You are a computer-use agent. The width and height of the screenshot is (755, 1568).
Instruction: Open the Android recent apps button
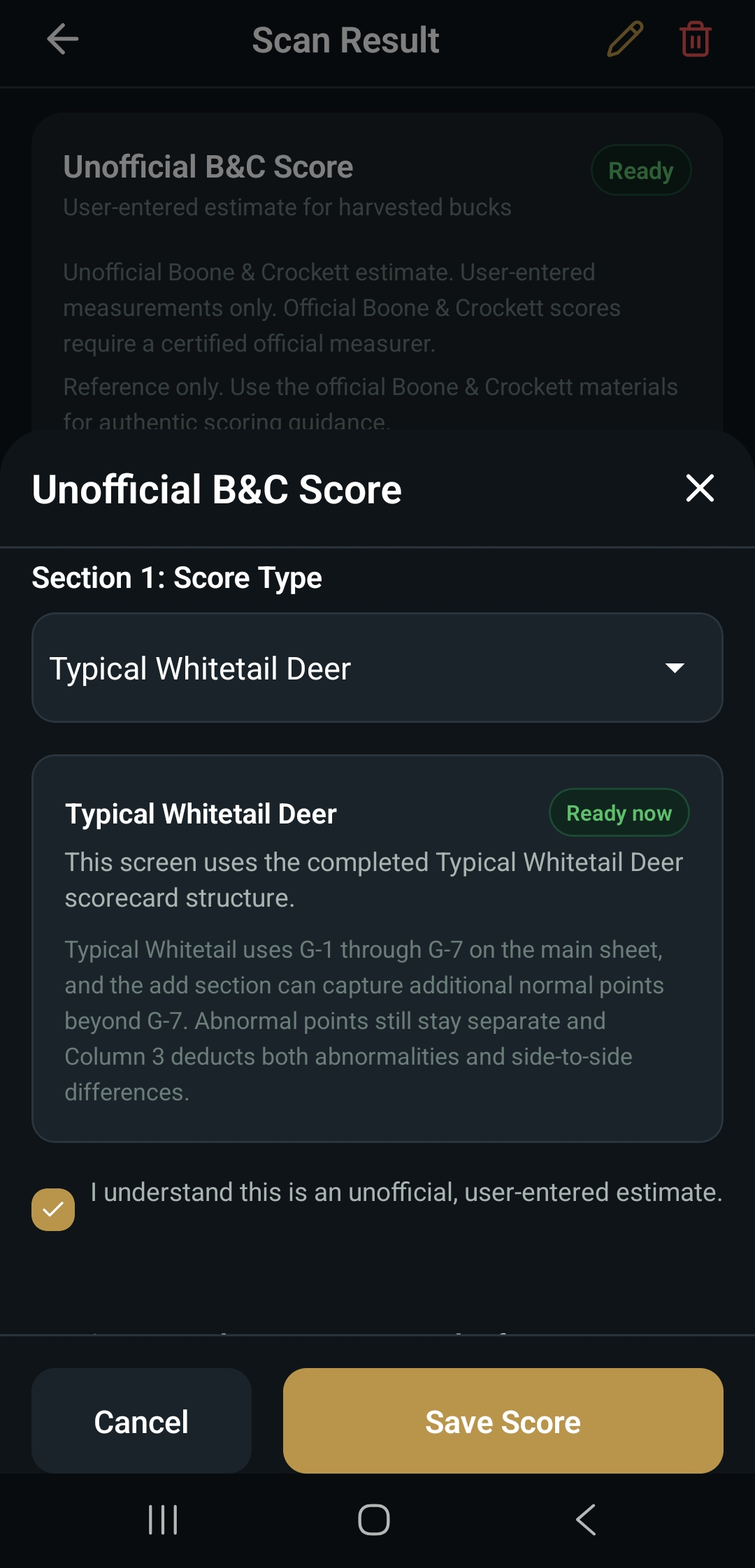163,1518
